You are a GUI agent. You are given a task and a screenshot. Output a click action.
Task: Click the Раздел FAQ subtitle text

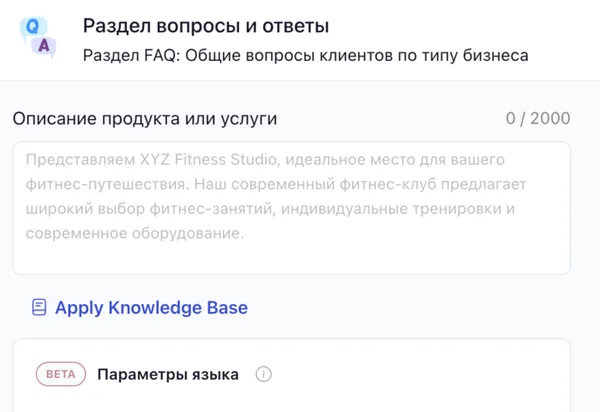coord(305,55)
